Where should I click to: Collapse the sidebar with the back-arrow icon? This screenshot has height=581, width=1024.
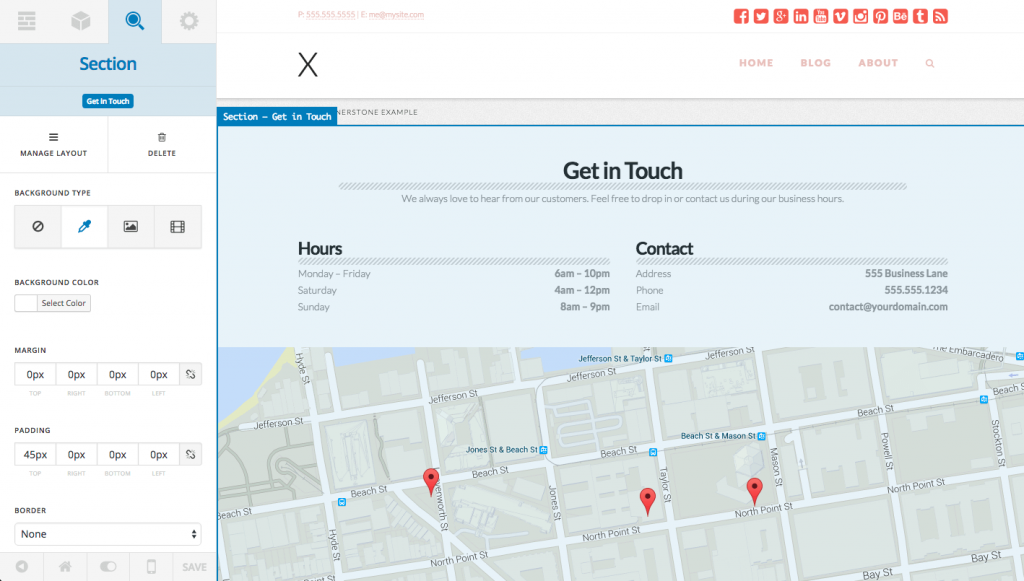pos(21,567)
